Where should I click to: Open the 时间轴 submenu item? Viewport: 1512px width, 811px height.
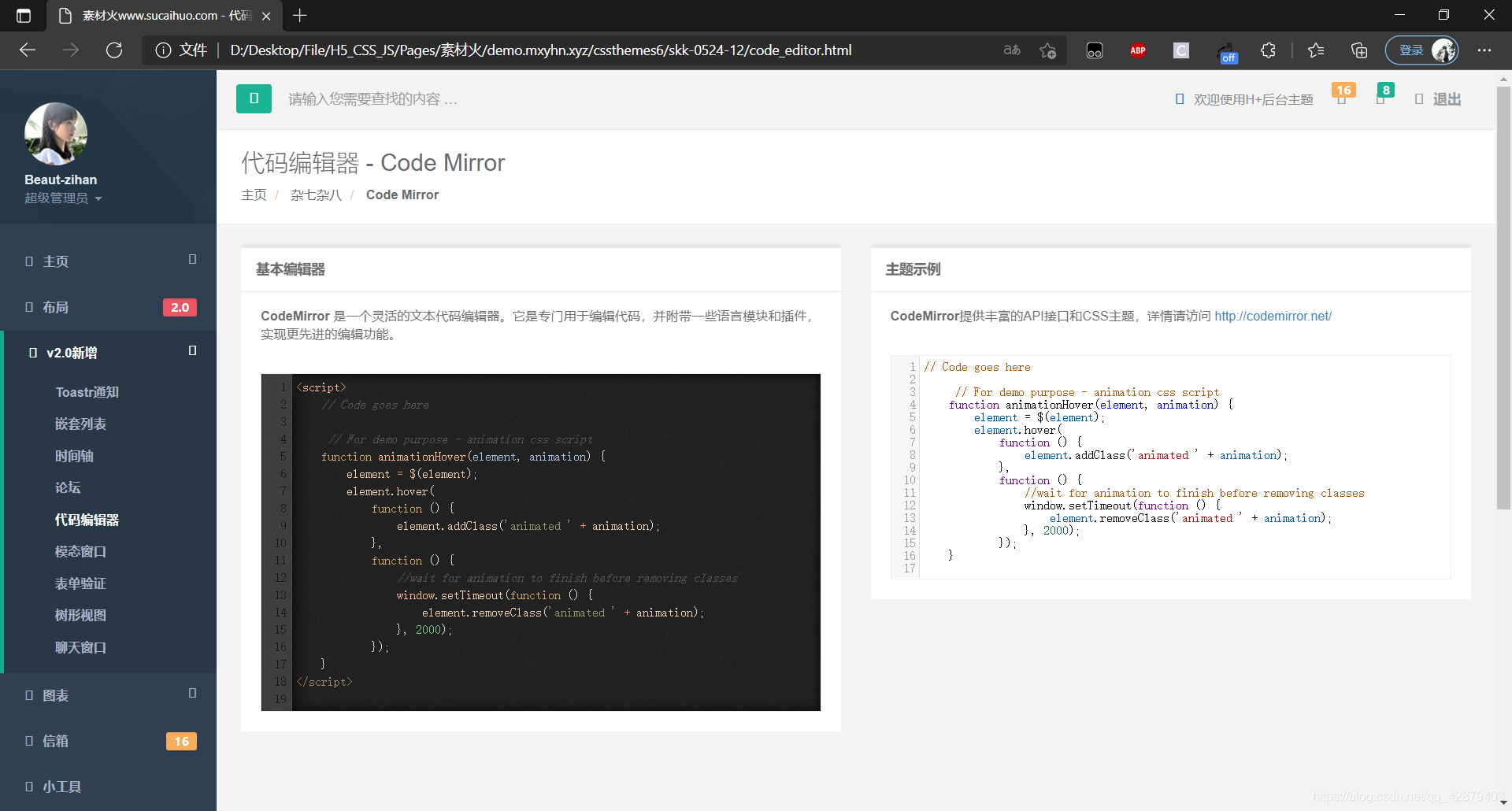[x=74, y=456]
